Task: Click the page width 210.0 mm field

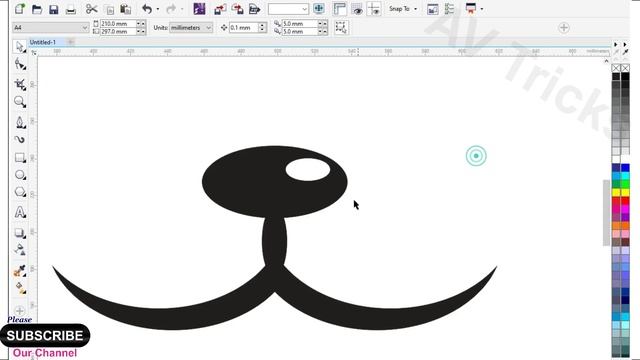Action: (x=118, y=24)
